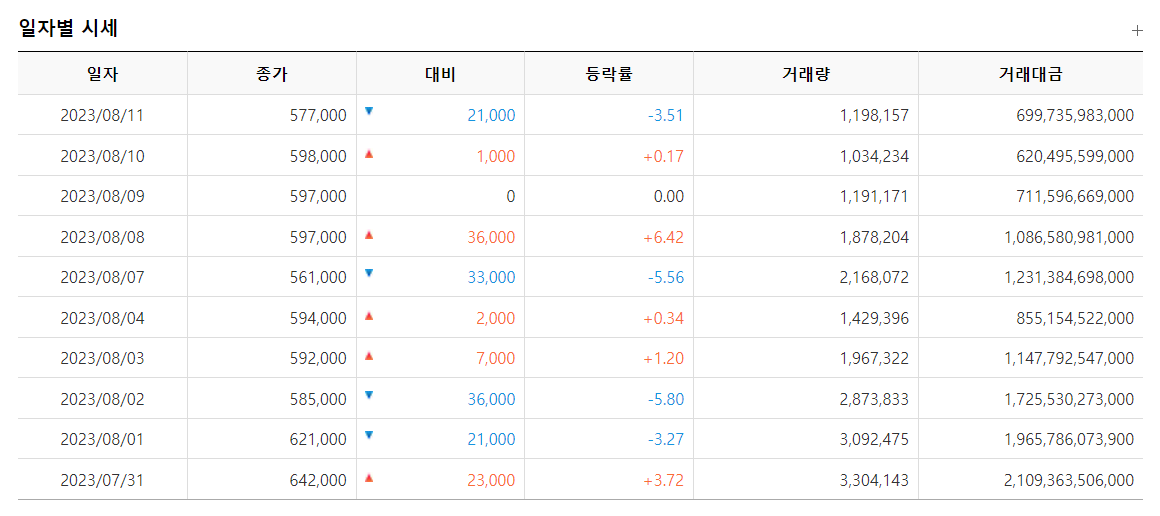Click trading value 699,735,983,000
Image resolution: width=1160 pixels, height=516 pixels.
(1076, 115)
